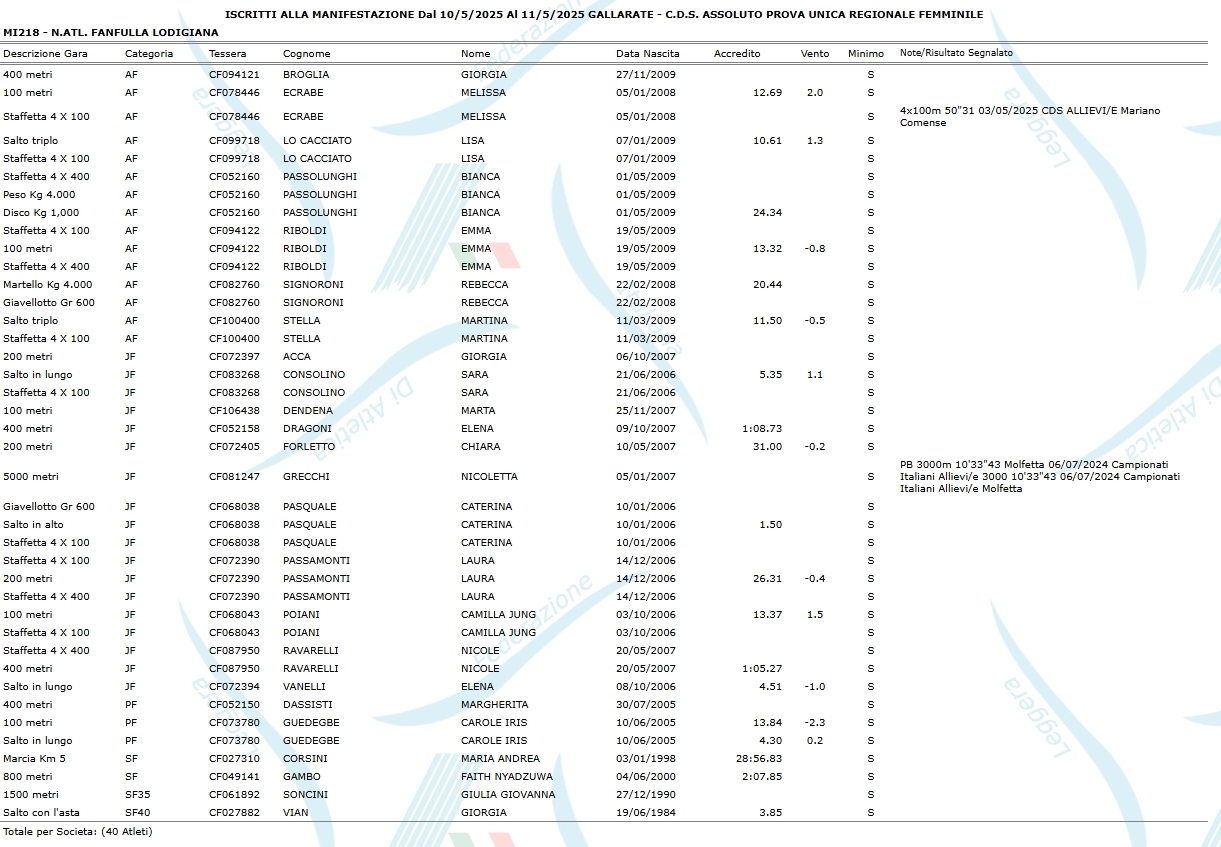Click the triple jump mark '10.61'

(767, 141)
